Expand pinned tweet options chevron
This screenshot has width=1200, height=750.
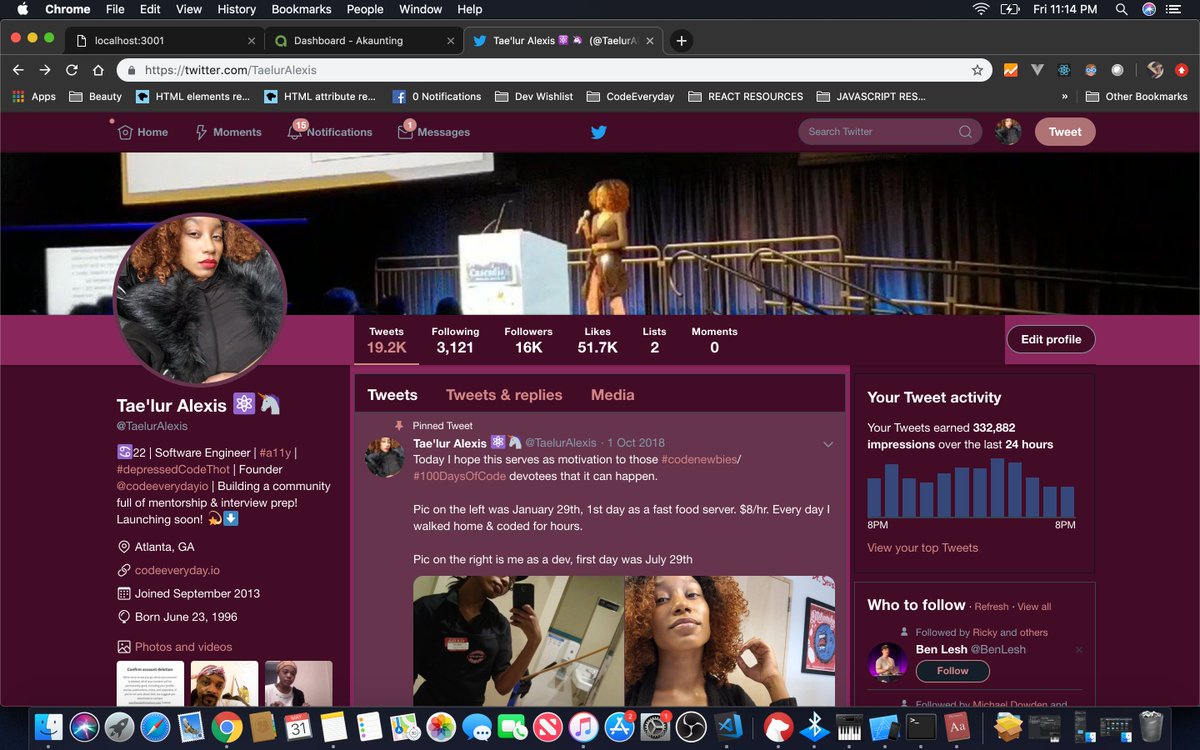click(828, 444)
